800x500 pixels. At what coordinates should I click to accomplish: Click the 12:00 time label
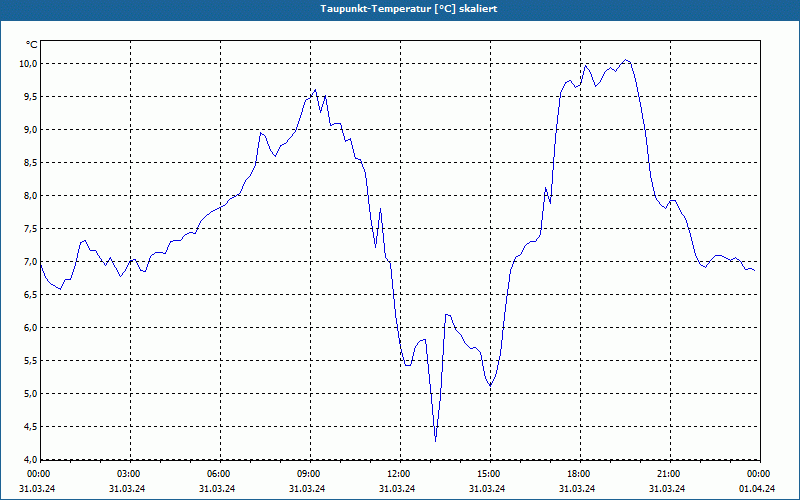[x=400, y=474]
